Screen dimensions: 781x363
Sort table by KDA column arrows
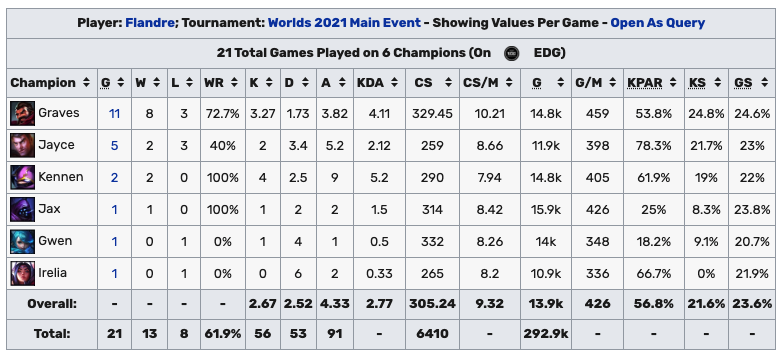click(x=394, y=83)
